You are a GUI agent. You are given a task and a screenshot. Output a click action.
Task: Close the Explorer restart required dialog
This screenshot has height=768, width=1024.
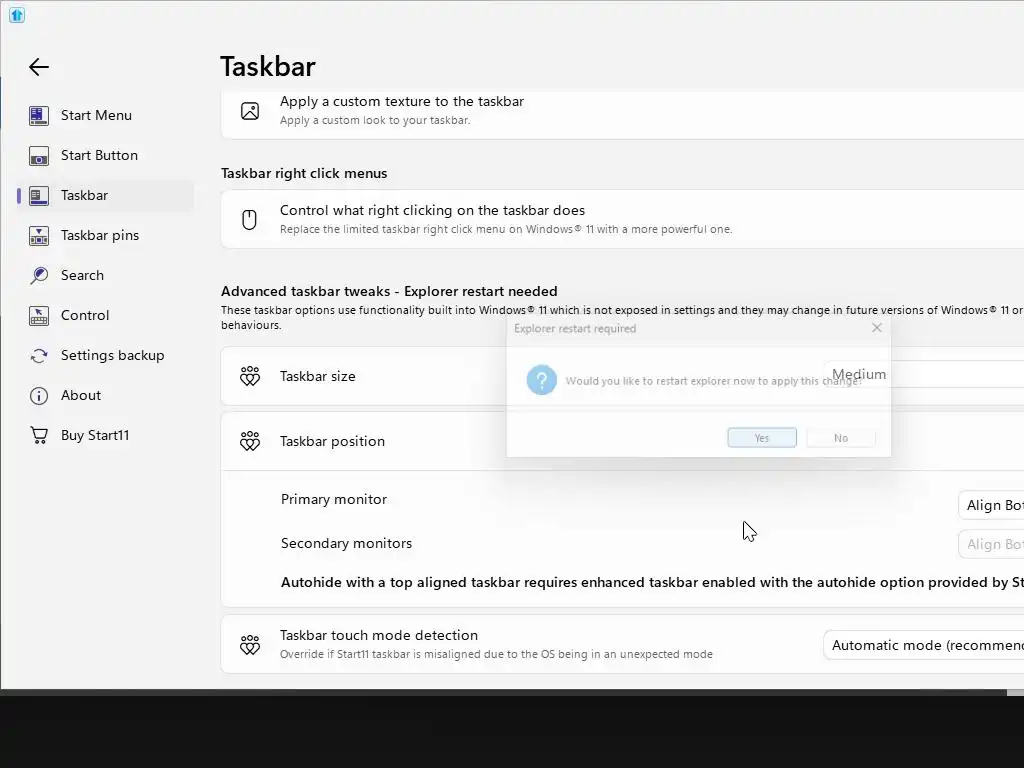click(876, 328)
